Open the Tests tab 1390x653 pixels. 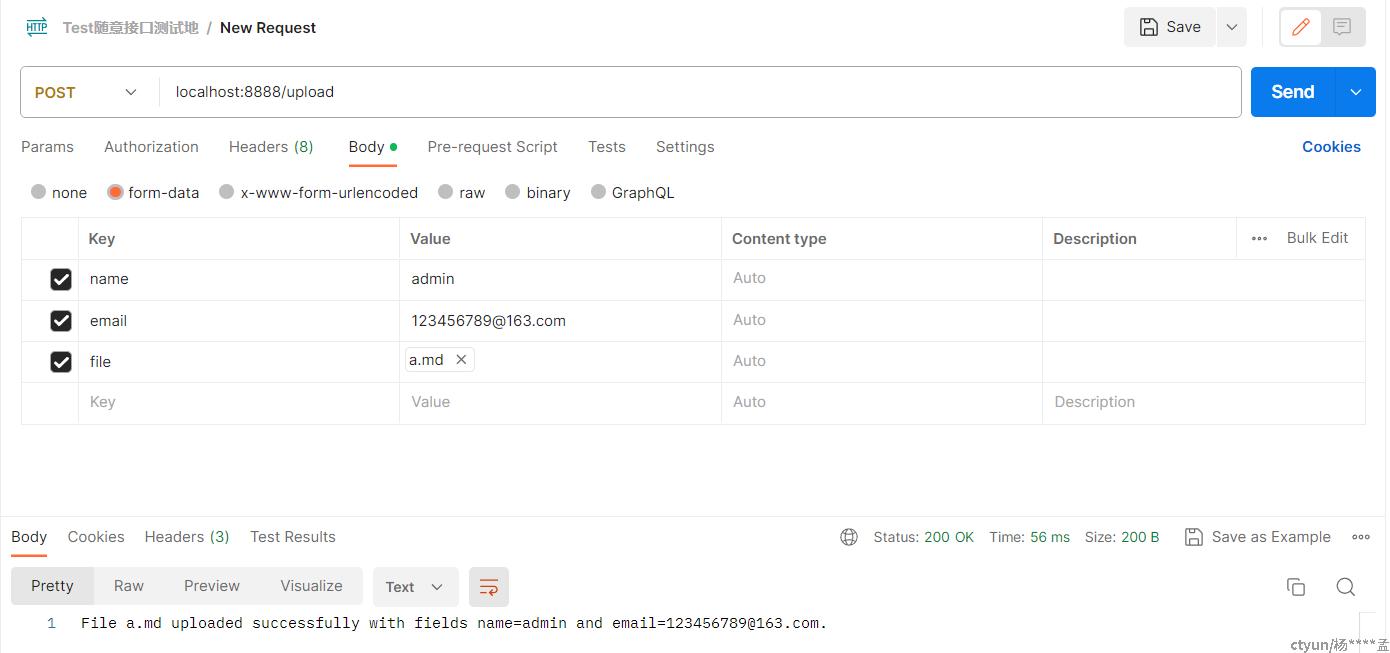coord(607,147)
